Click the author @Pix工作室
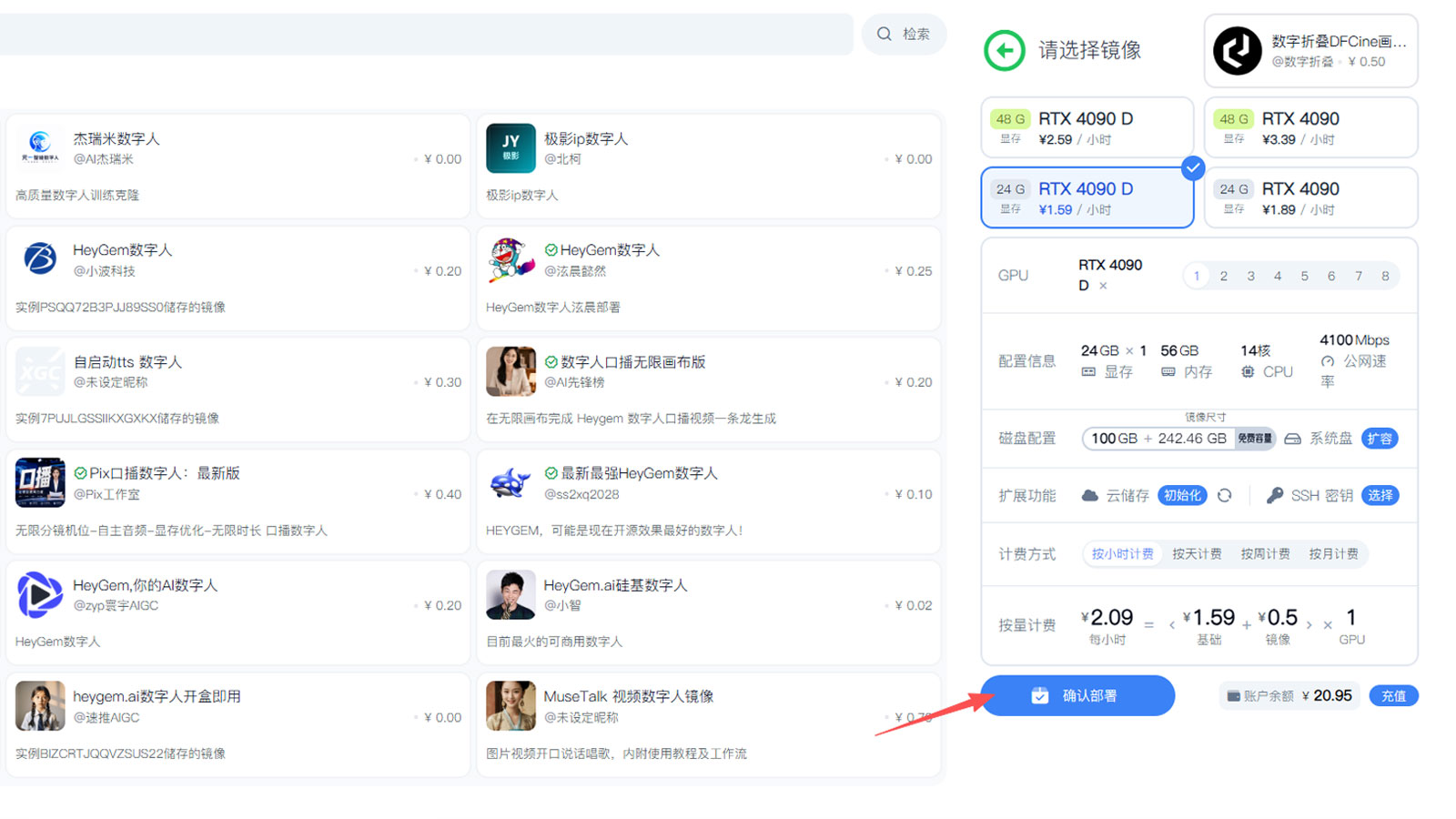This screenshot has height=819, width=1456. [x=106, y=494]
